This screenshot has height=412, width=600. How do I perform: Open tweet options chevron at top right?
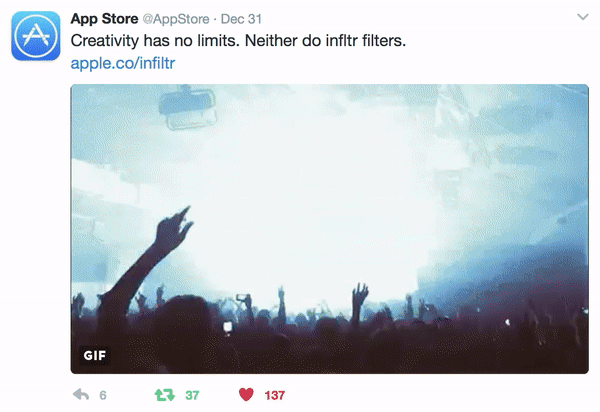583,17
